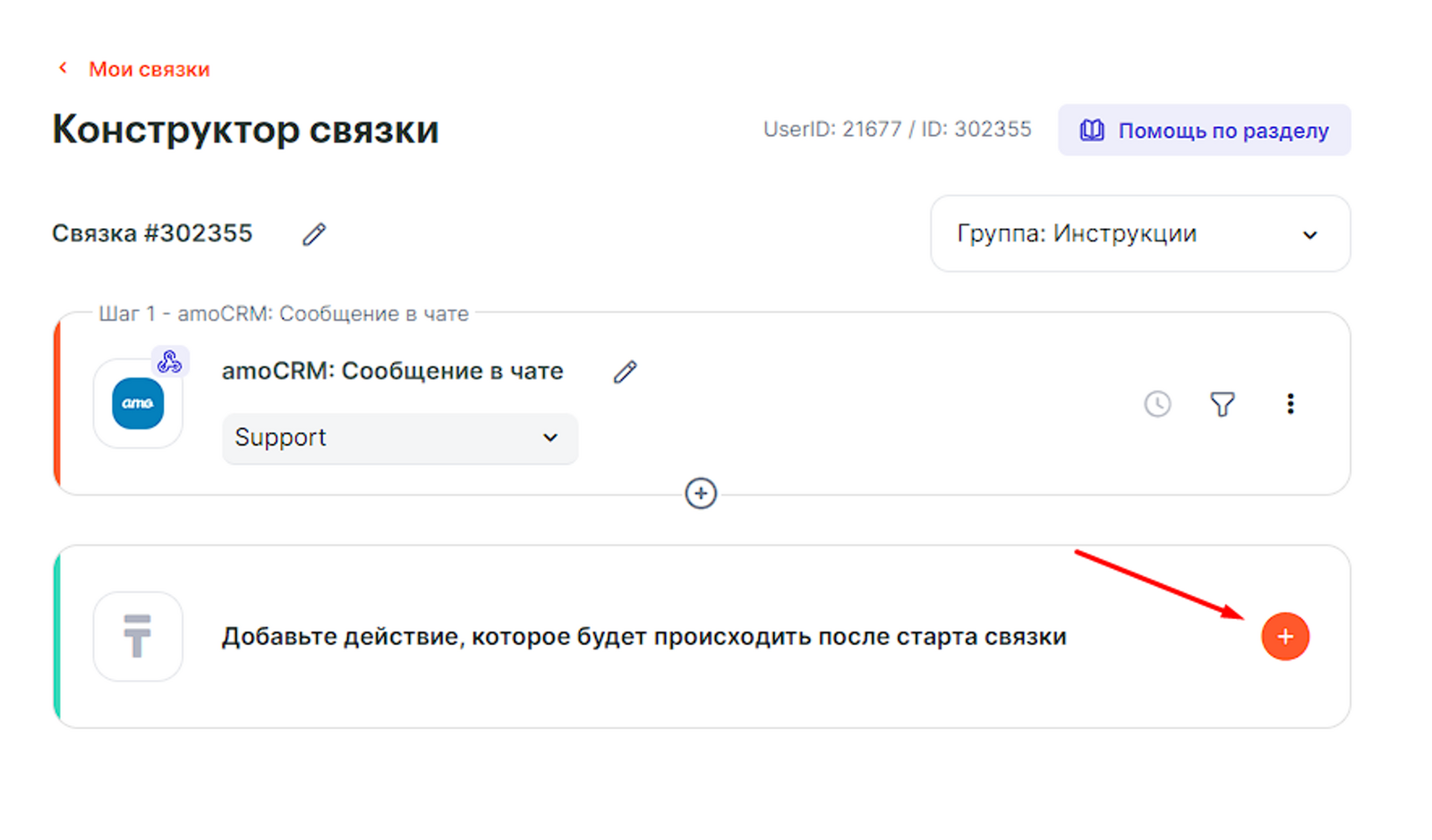Open the filter funnel icon in step 1
This screenshot has height=840, width=1432.
pos(1223,404)
